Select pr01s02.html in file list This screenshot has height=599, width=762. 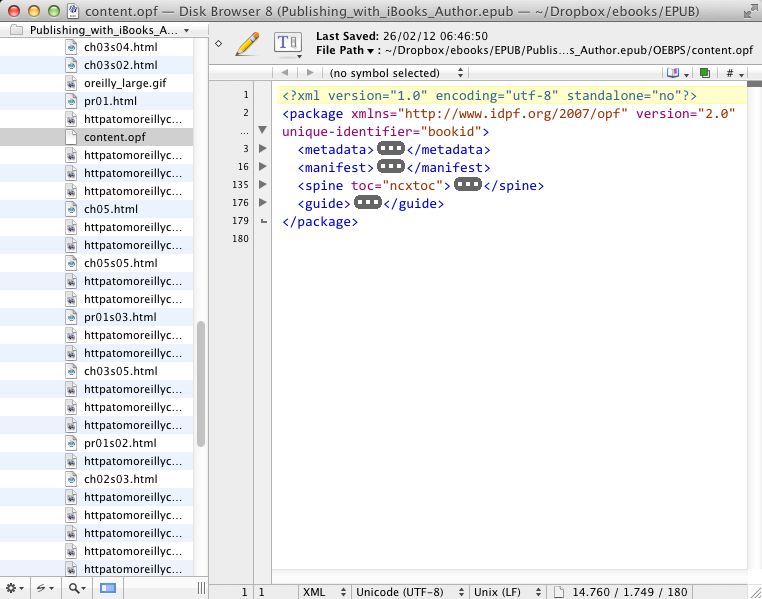click(96, 443)
